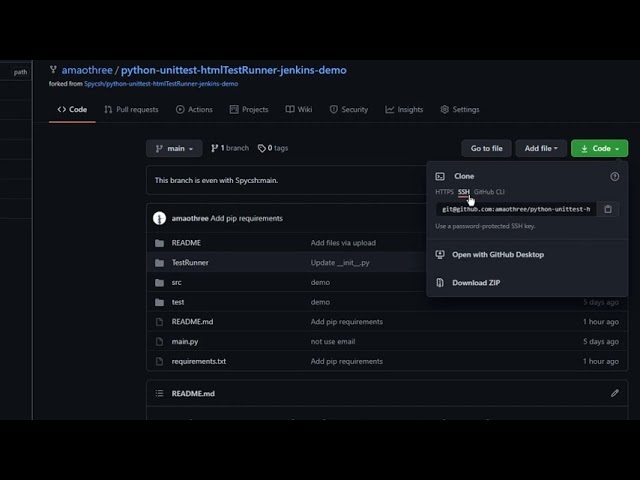Open the 'not use email' commit
The width and height of the screenshot is (640, 480).
[x=333, y=342]
